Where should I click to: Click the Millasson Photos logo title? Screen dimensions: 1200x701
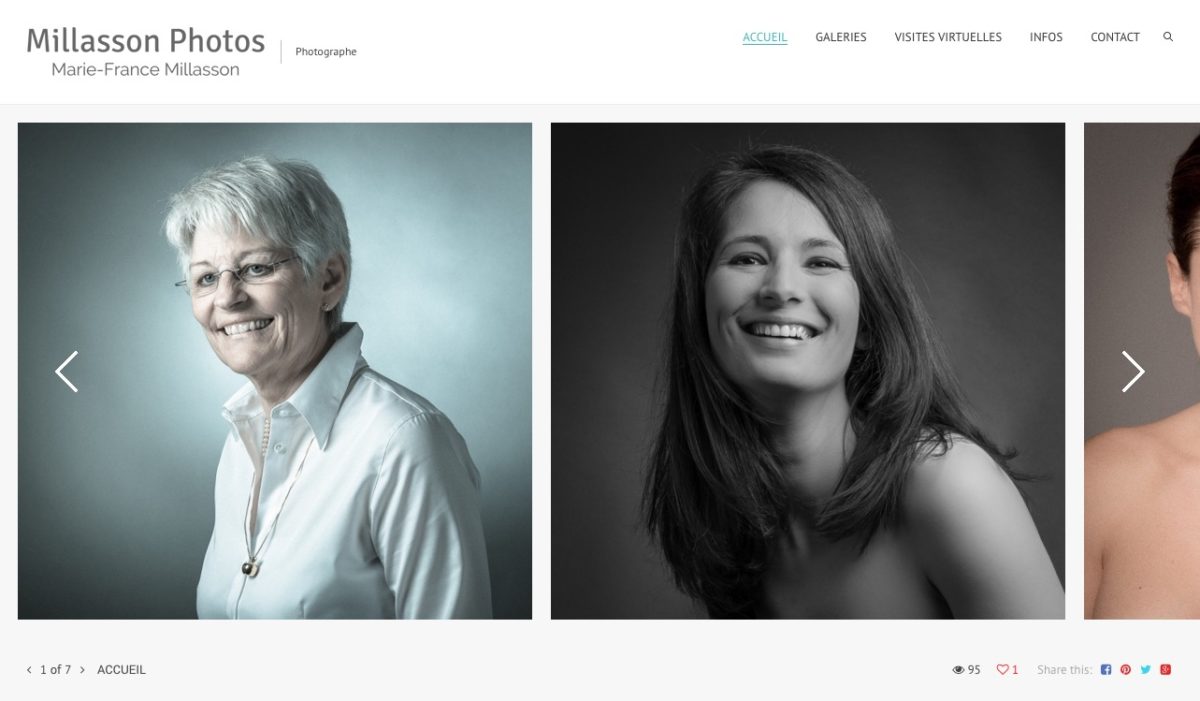pos(145,41)
